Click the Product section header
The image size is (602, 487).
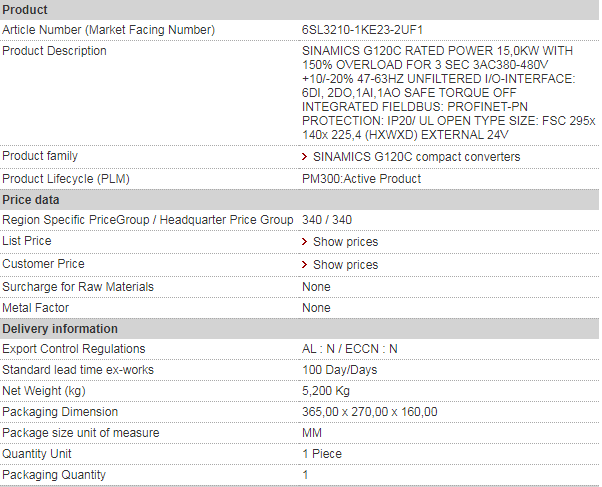click(299, 10)
